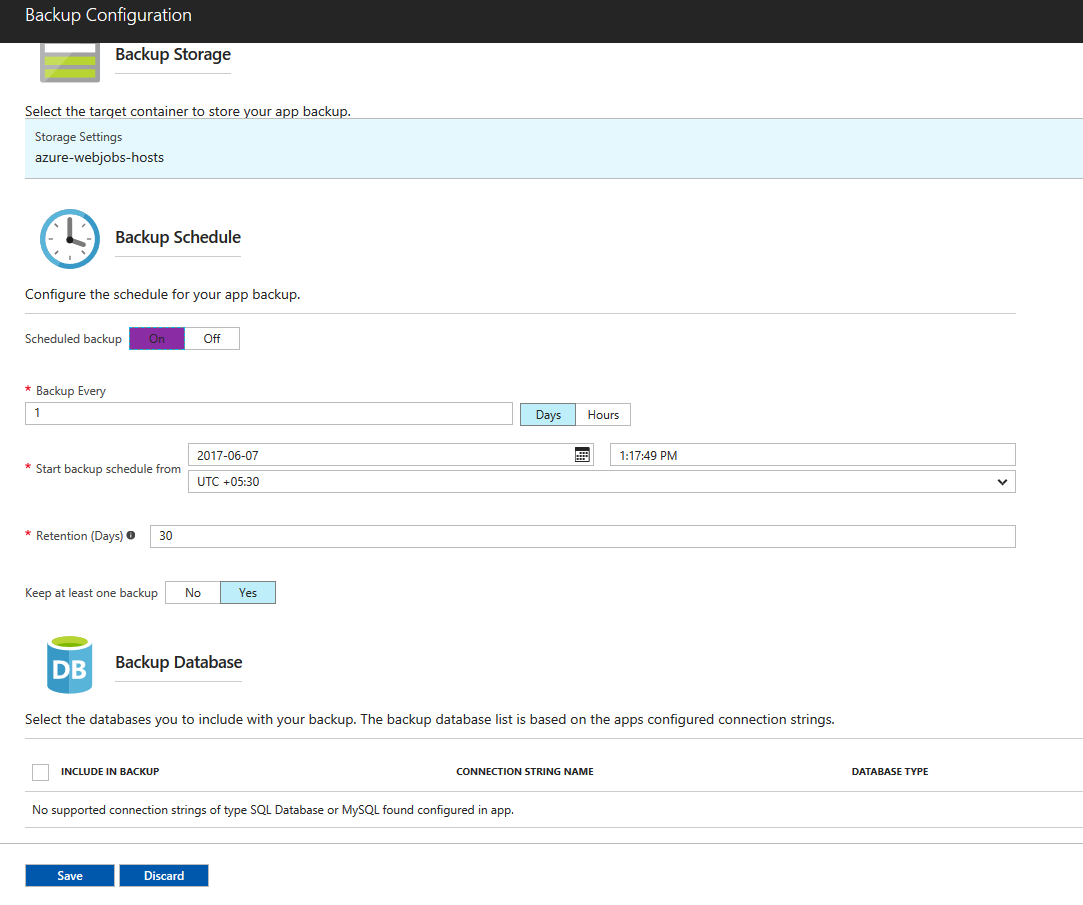Click the Retention info icon
Viewport: 1083px width, 905px height.
click(x=131, y=536)
